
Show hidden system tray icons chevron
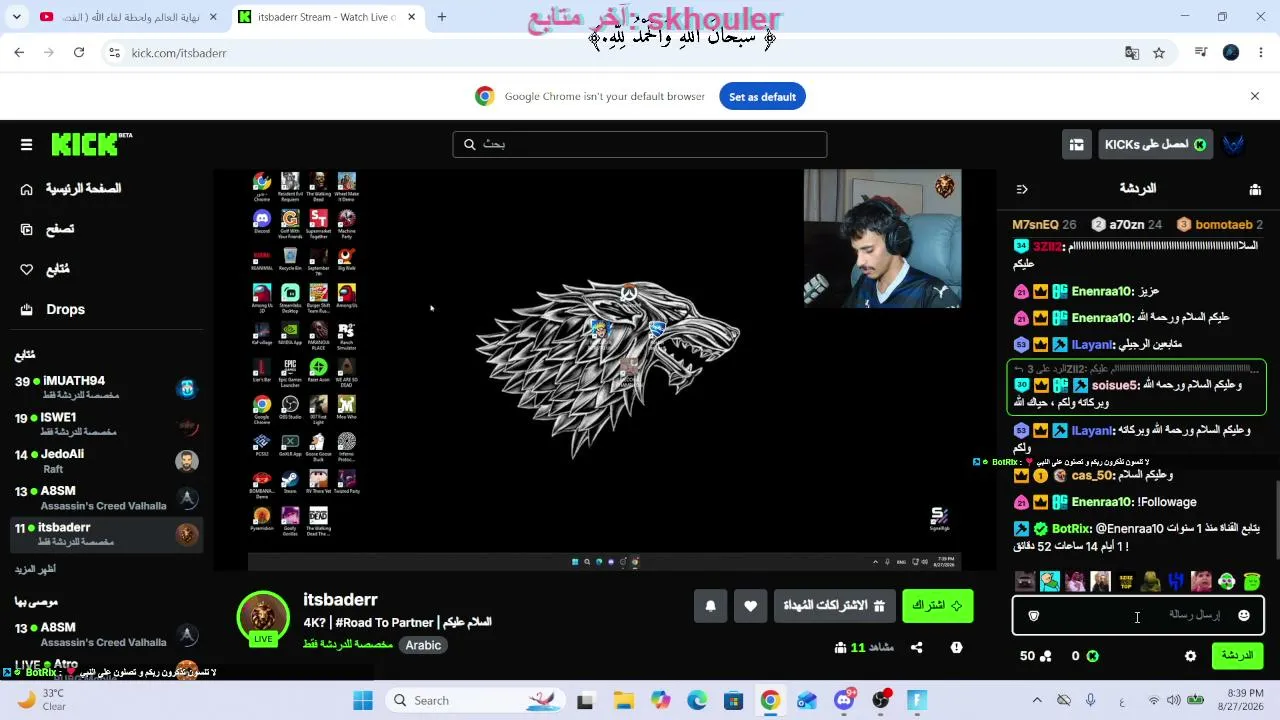click(x=1037, y=700)
